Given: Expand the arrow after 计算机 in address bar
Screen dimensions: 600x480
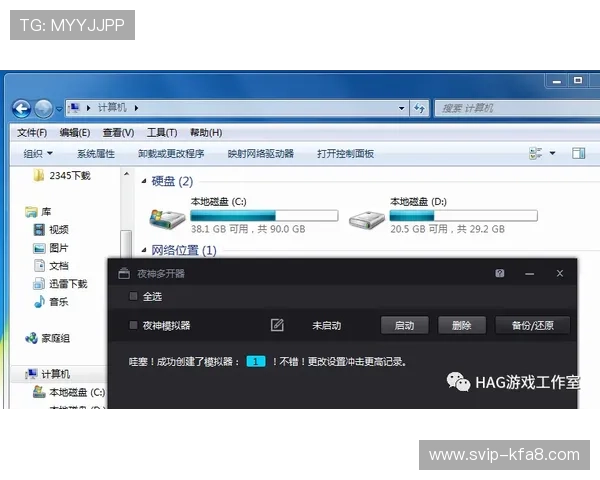Looking at the screenshot, I should pyautogui.click(x=136, y=108).
